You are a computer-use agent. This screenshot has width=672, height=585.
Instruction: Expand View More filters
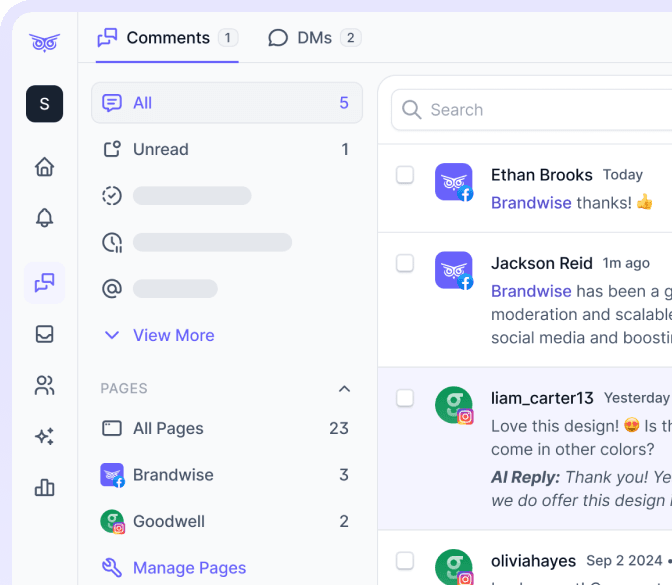159,335
